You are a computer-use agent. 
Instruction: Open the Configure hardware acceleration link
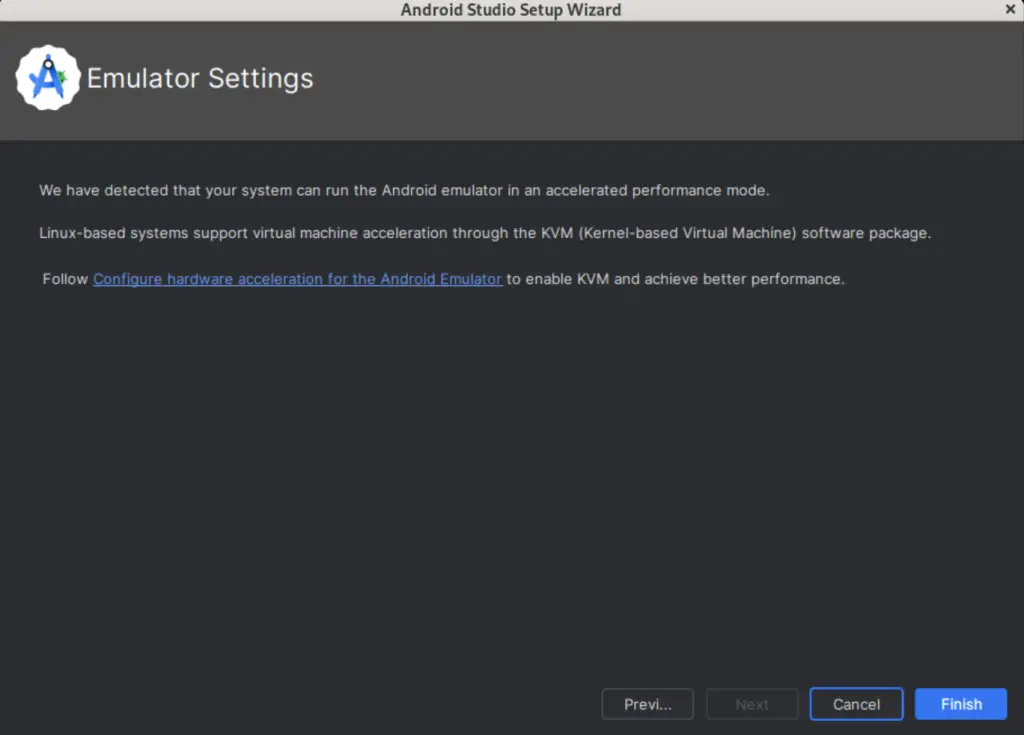click(x=296, y=279)
